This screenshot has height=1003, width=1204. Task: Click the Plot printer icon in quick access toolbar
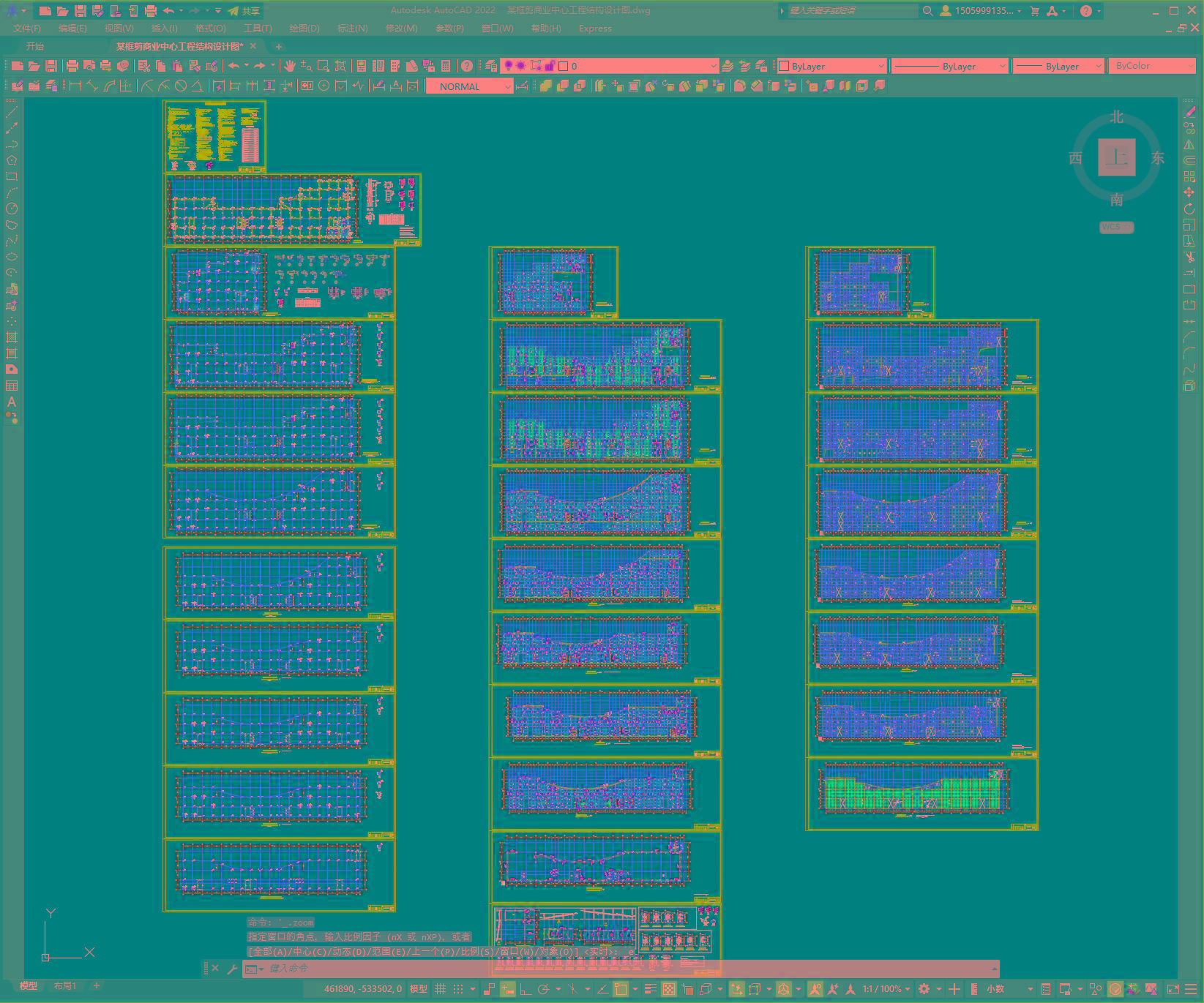pyautogui.click(x=151, y=11)
